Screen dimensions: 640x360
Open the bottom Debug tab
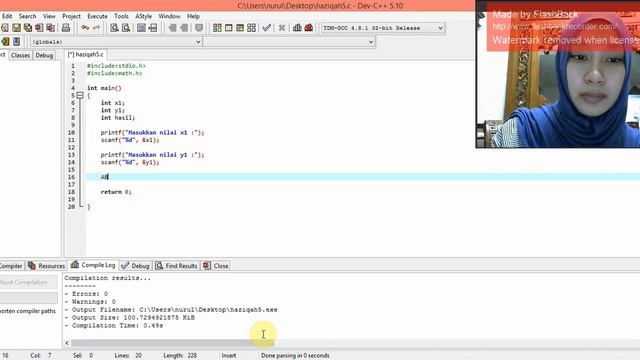coord(136,266)
